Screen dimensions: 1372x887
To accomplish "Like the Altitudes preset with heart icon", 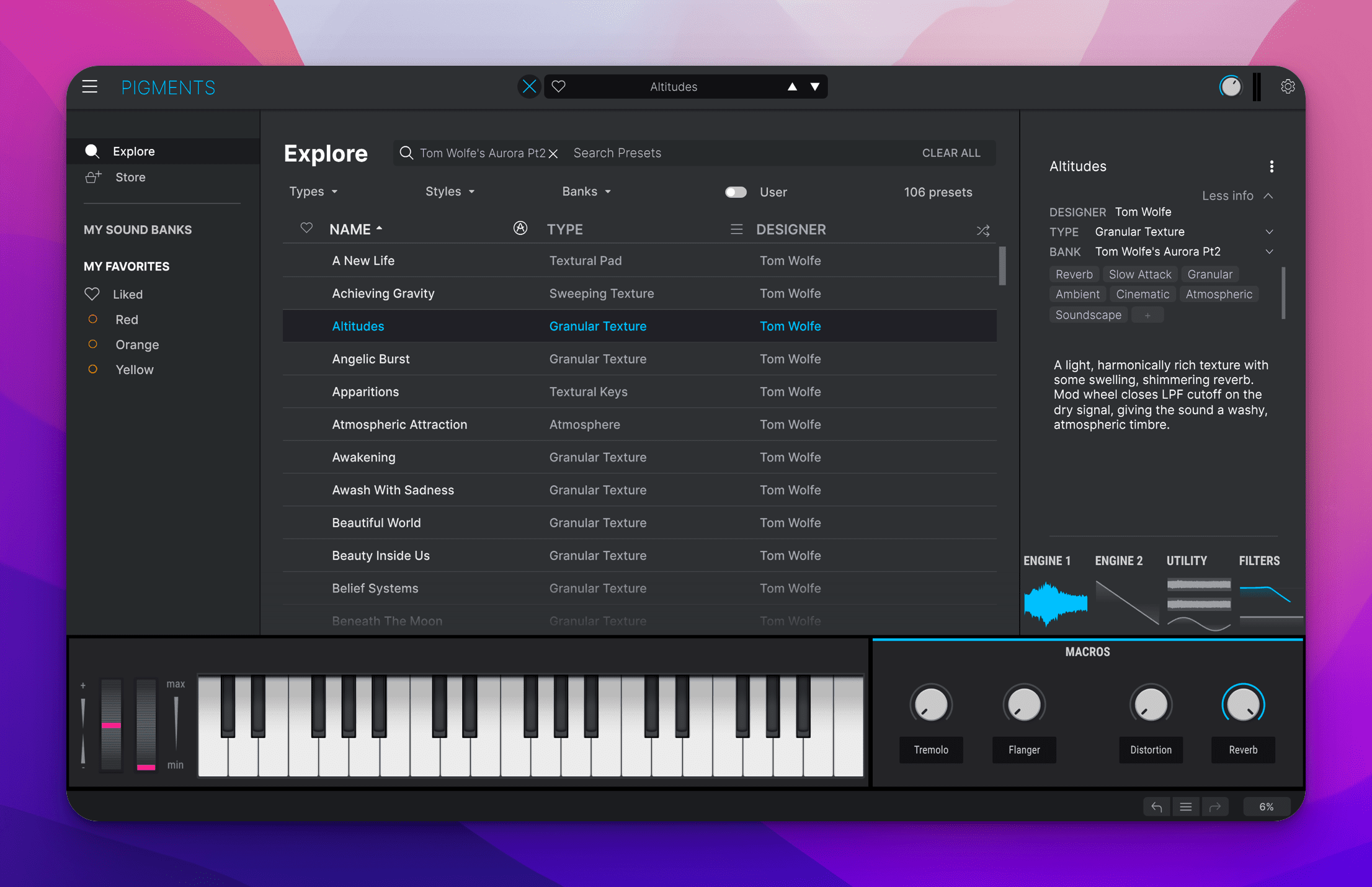I will pyautogui.click(x=558, y=87).
